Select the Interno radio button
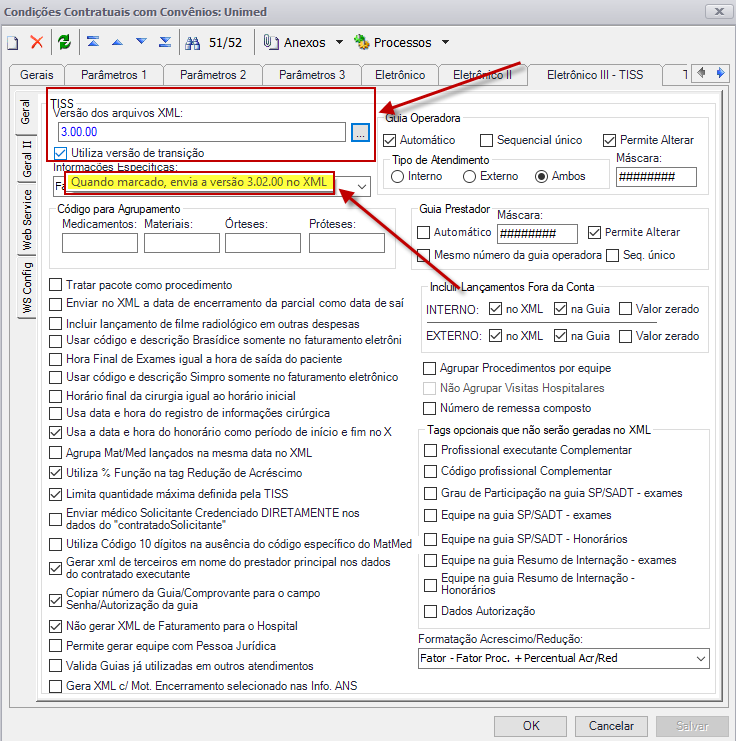This screenshot has height=741, width=736. click(x=398, y=176)
